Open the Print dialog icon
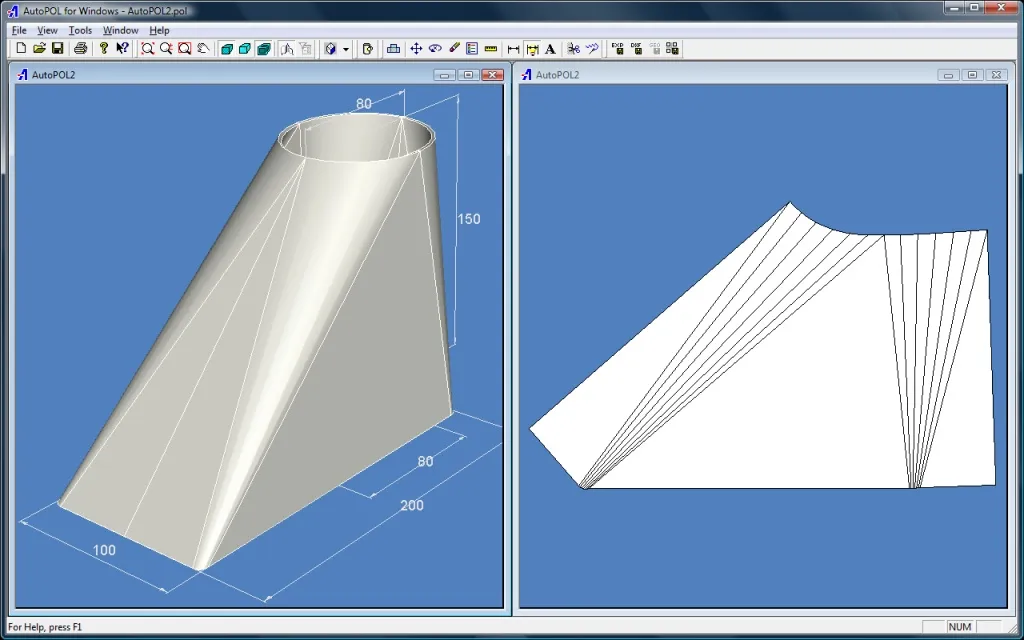The width and height of the screenshot is (1024, 640). tap(82, 48)
